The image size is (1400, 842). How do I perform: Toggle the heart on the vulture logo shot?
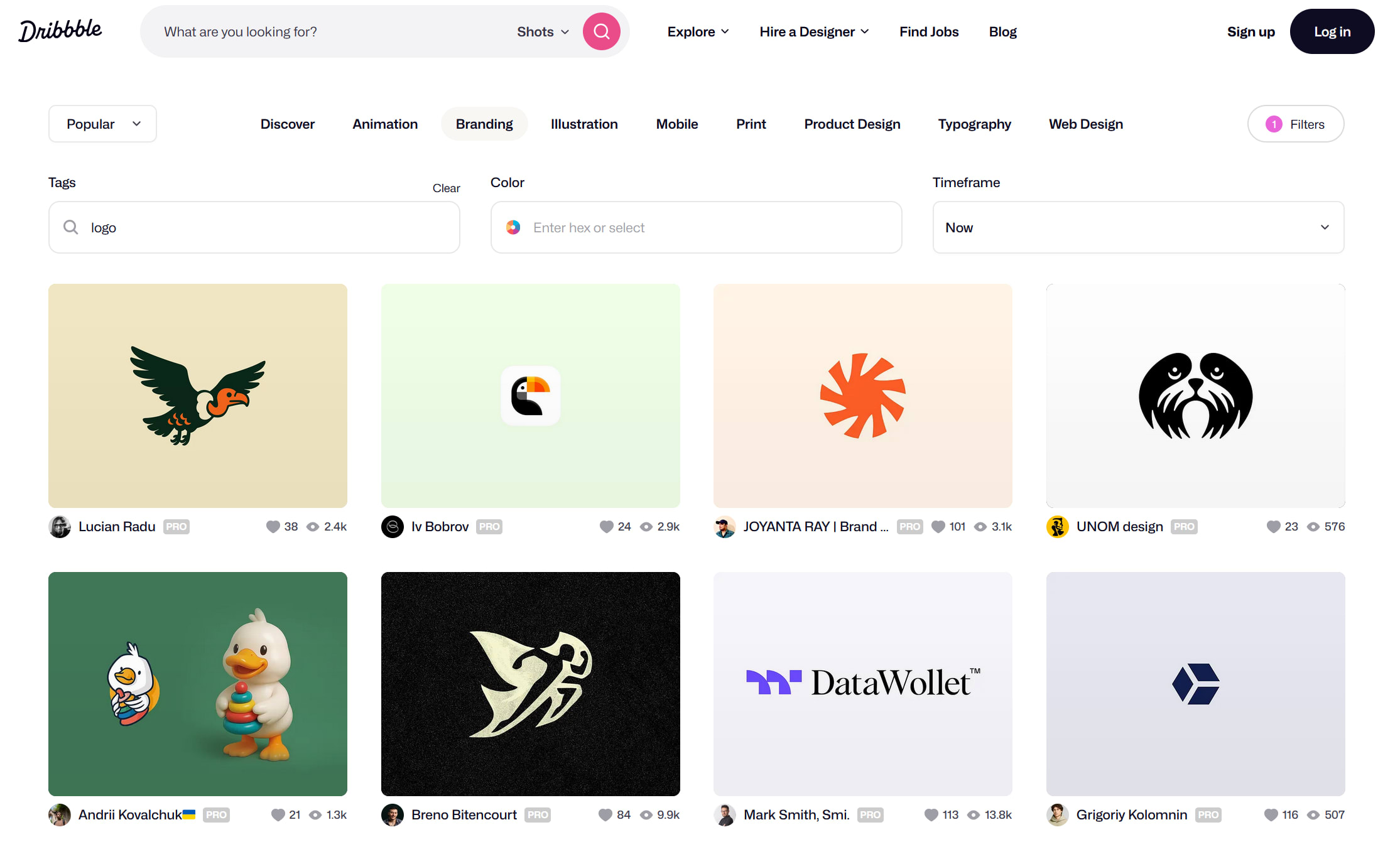[x=274, y=527]
